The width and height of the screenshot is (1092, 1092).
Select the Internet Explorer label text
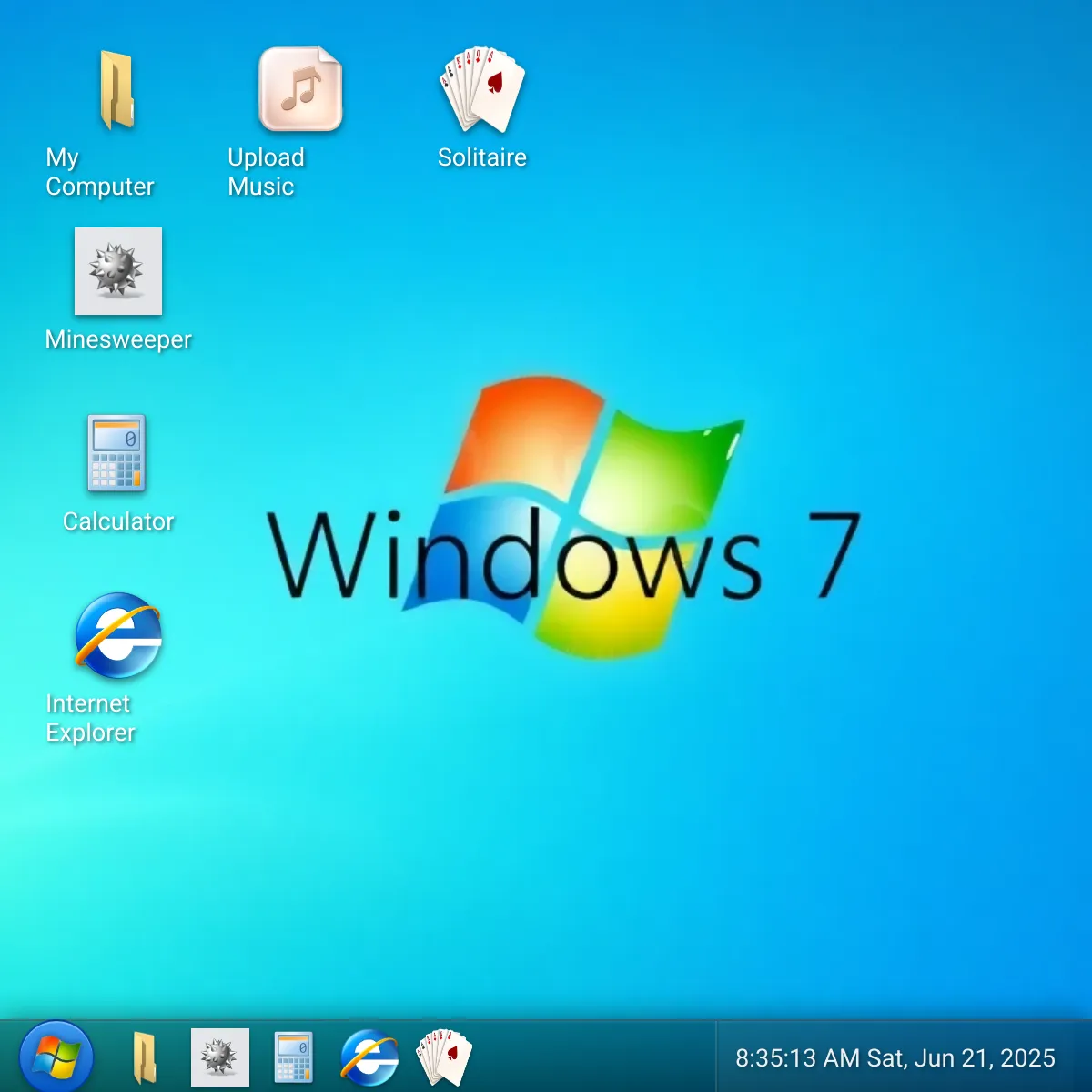pos(90,718)
